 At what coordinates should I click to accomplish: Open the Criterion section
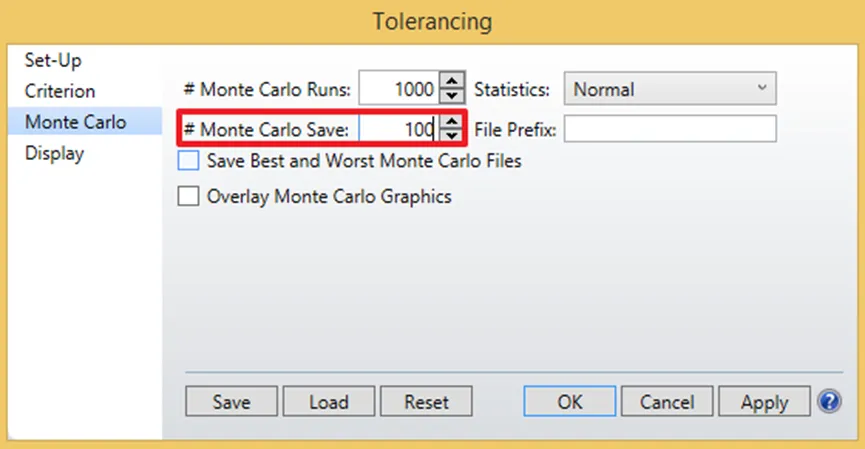pos(60,91)
